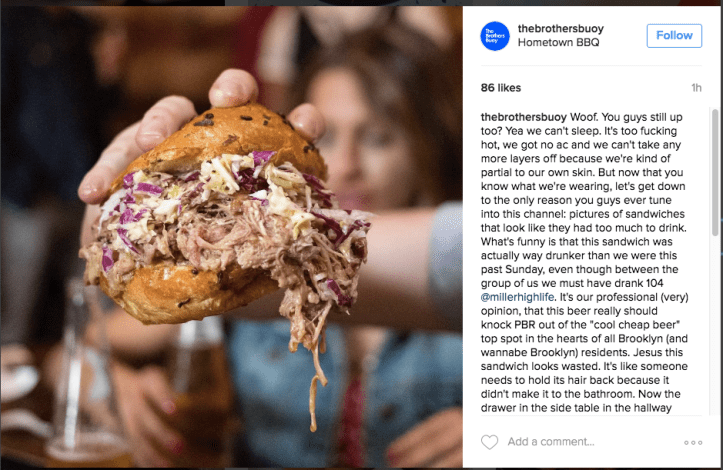Visit the @millerhighlife mention in the caption

517,297
